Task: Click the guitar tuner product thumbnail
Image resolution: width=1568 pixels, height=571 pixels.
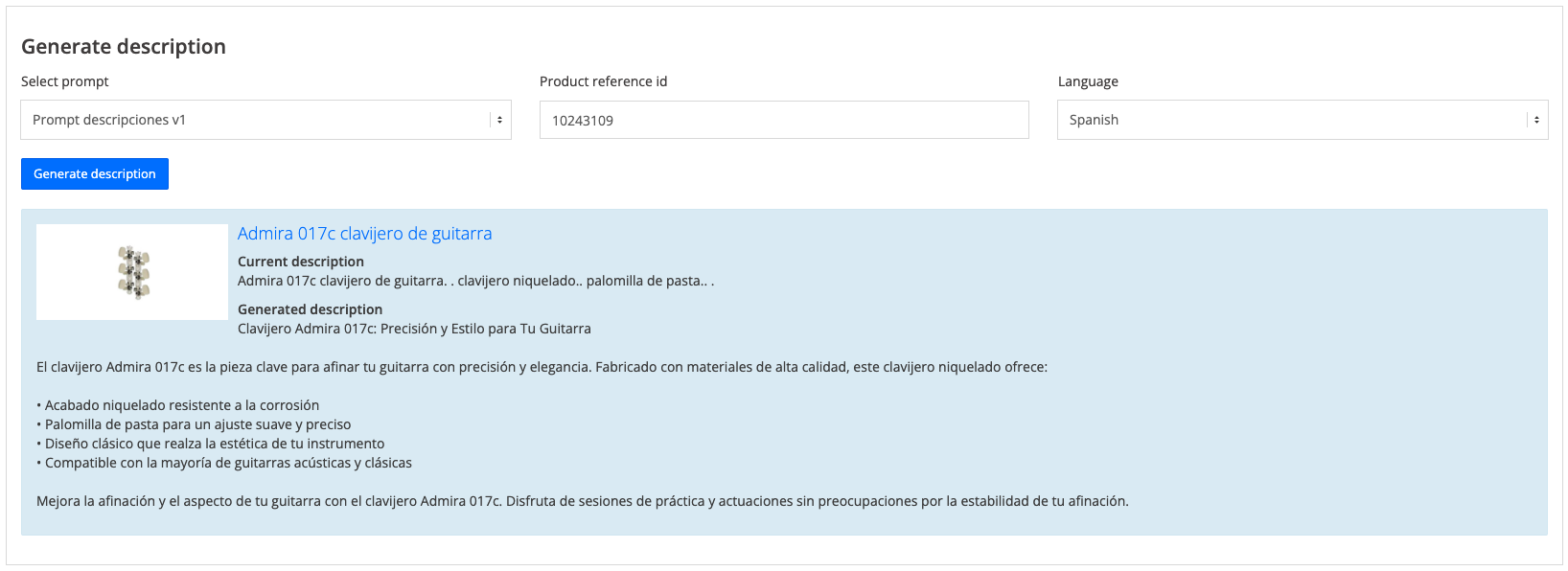Action: [132, 272]
